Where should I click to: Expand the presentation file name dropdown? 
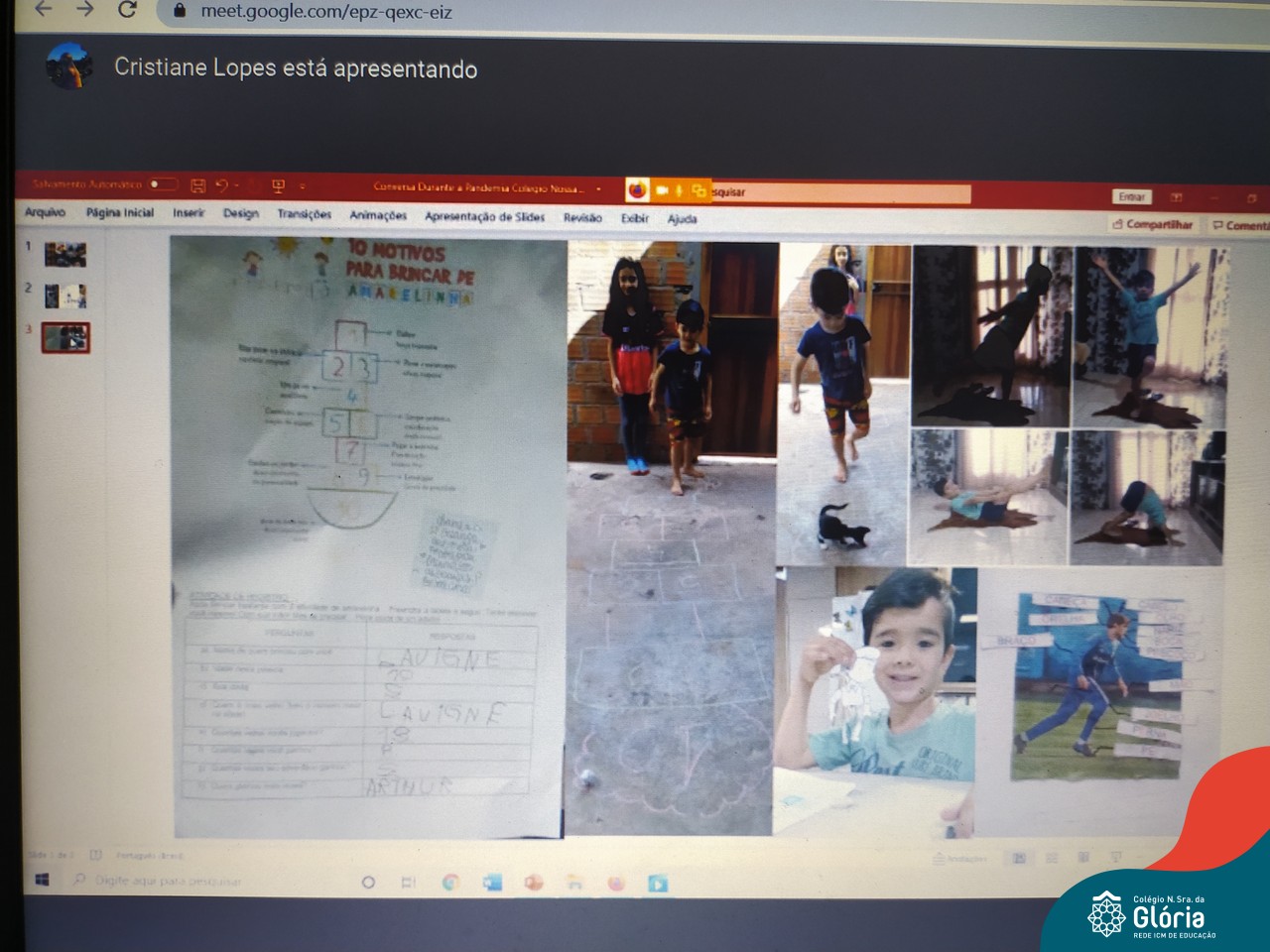click(x=598, y=188)
